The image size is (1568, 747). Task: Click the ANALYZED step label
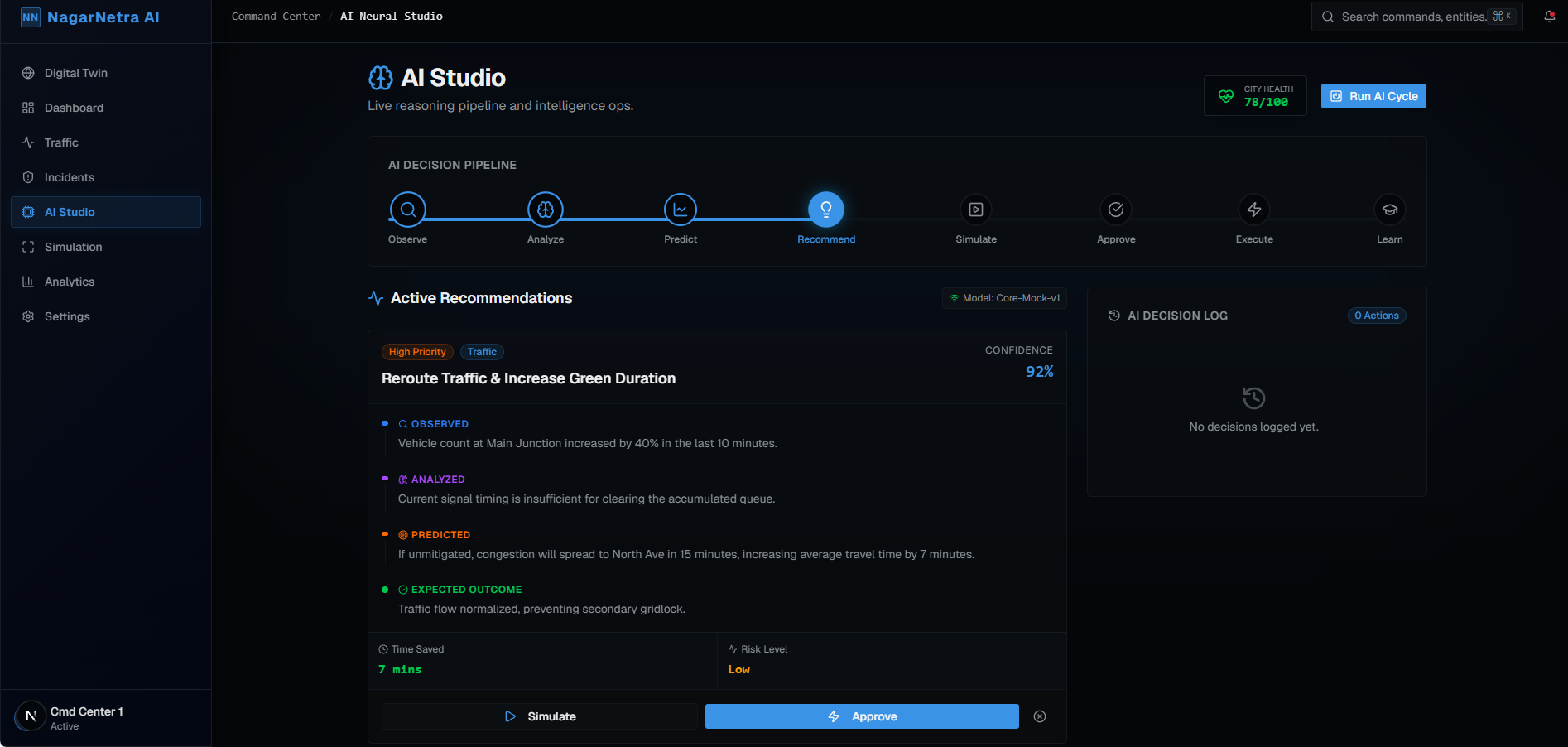438,480
